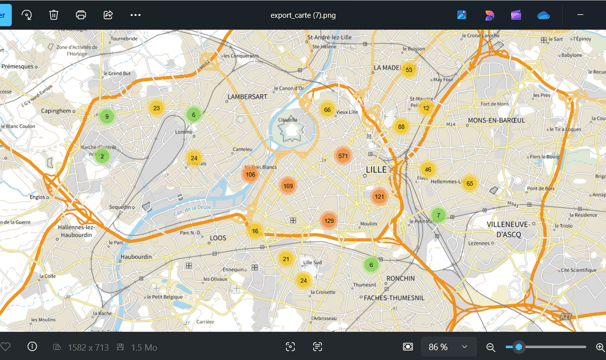Click the zoom in magnifier icon
Viewport: 606px width, 360px height.
click(600, 347)
